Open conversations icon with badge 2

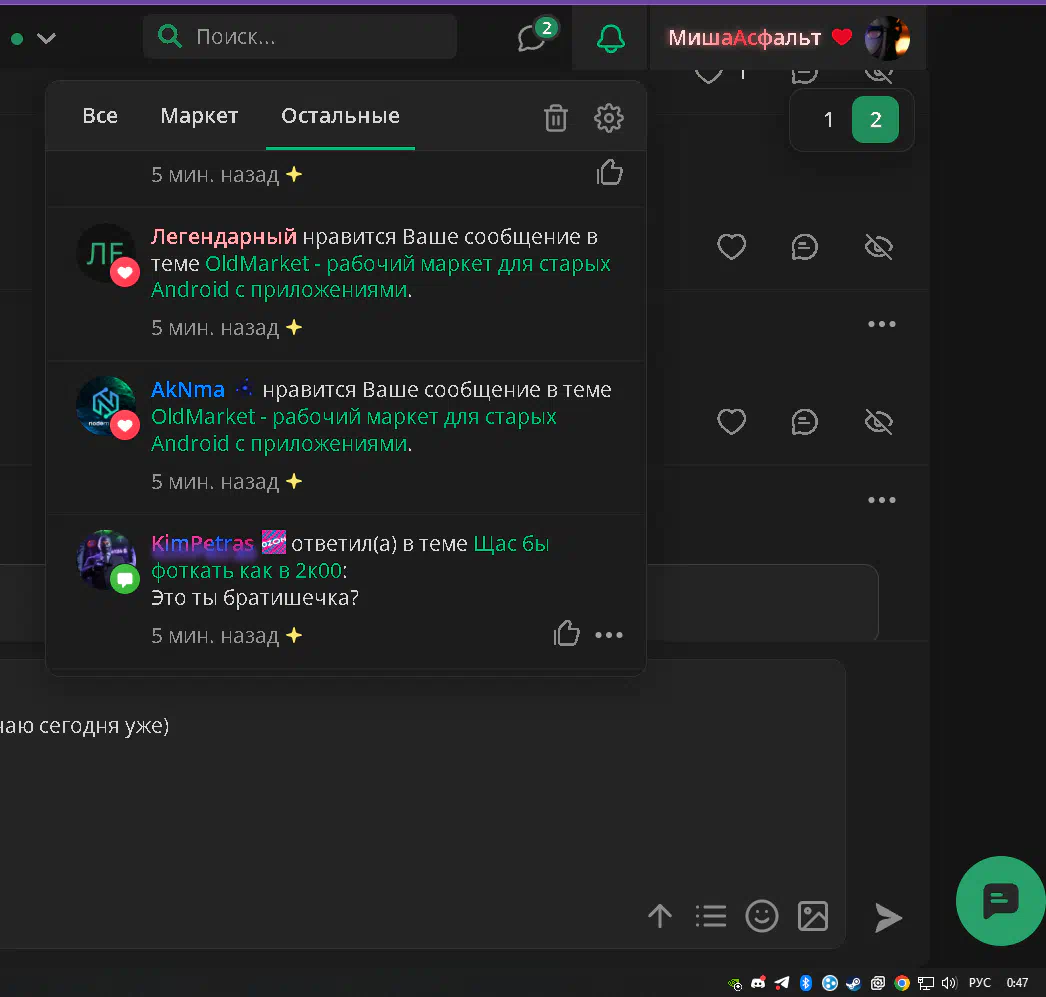click(x=533, y=38)
